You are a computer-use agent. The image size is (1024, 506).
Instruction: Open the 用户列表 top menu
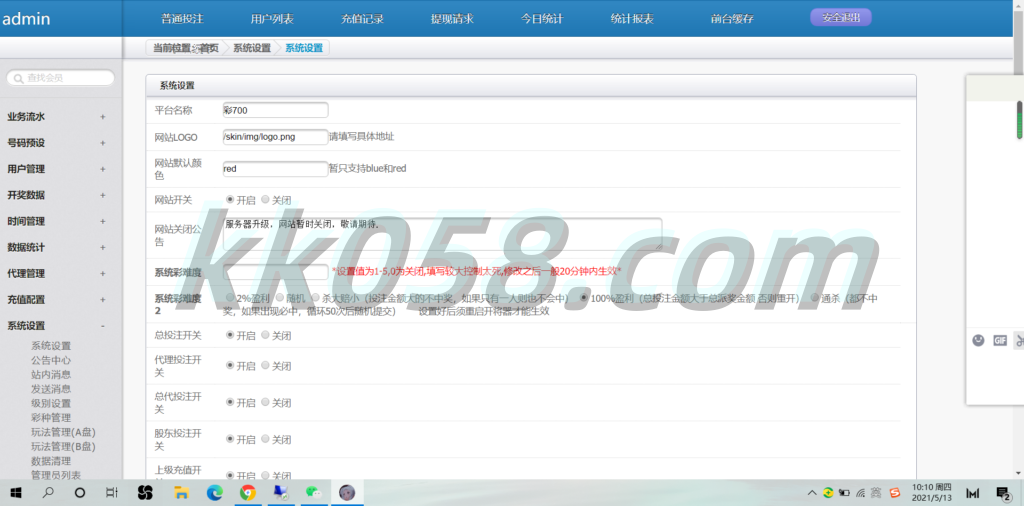[272, 18]
